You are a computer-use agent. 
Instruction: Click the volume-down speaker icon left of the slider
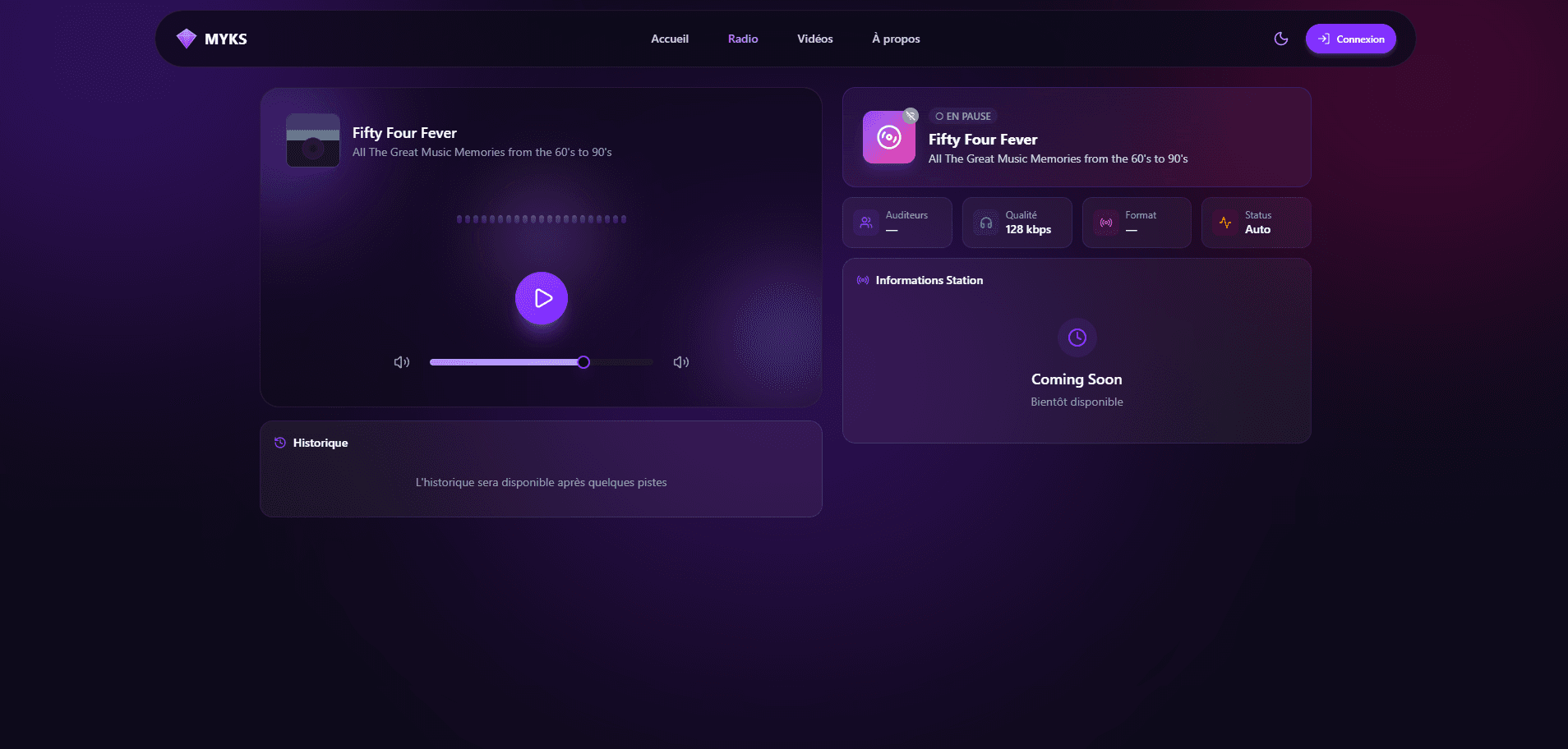[402, 362]
